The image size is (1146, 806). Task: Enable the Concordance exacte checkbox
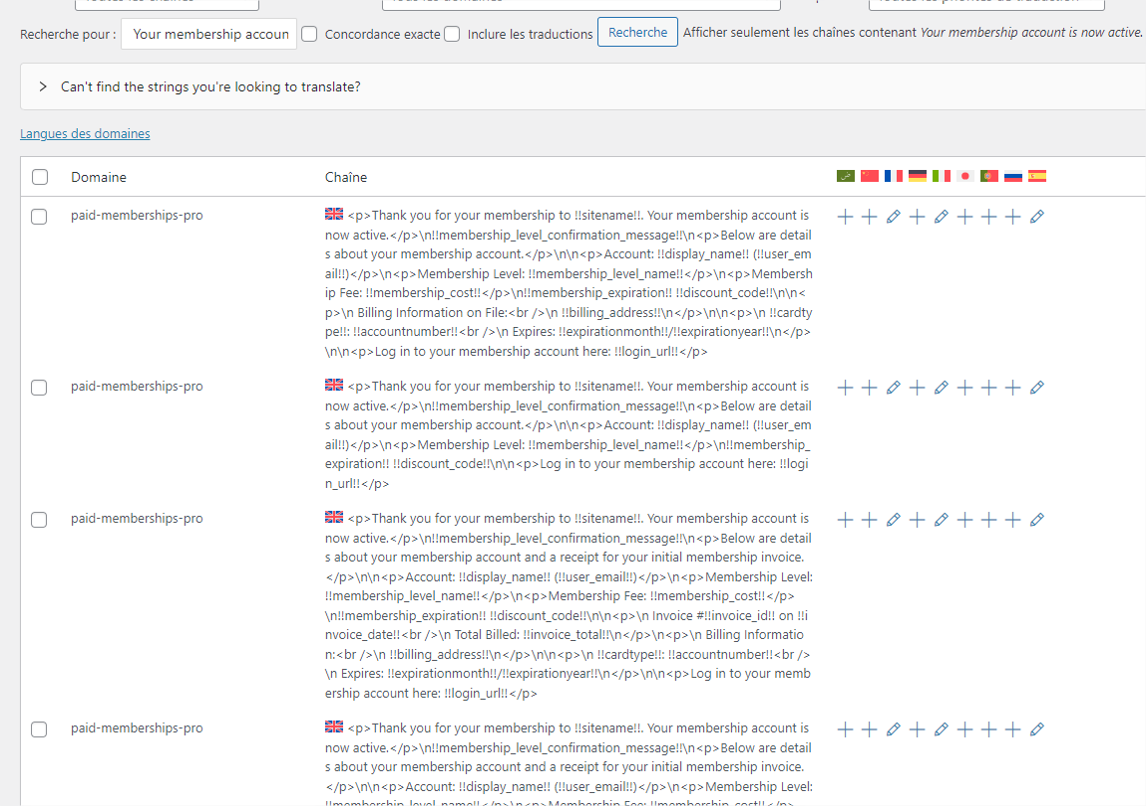click(x=310, y=34)
